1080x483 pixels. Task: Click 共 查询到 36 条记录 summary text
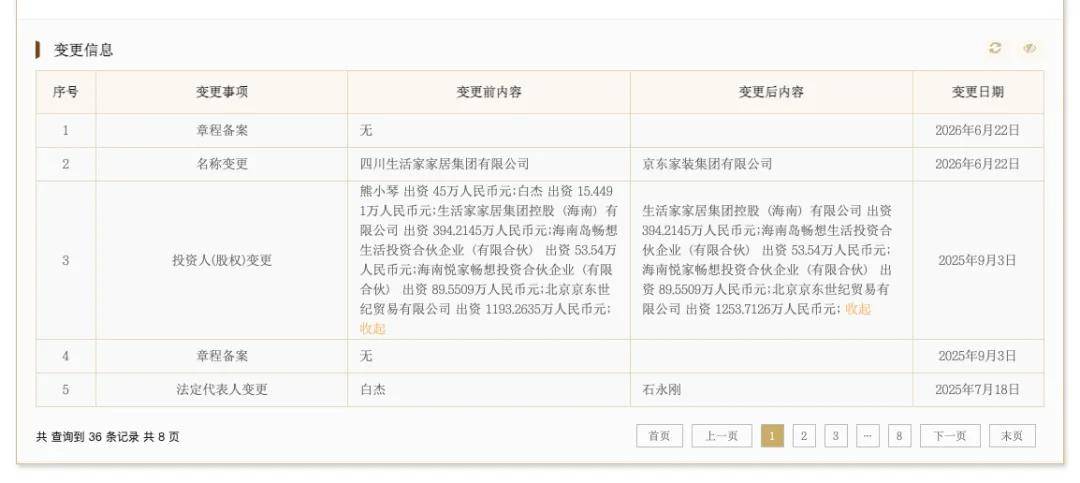tap(107, 437)
